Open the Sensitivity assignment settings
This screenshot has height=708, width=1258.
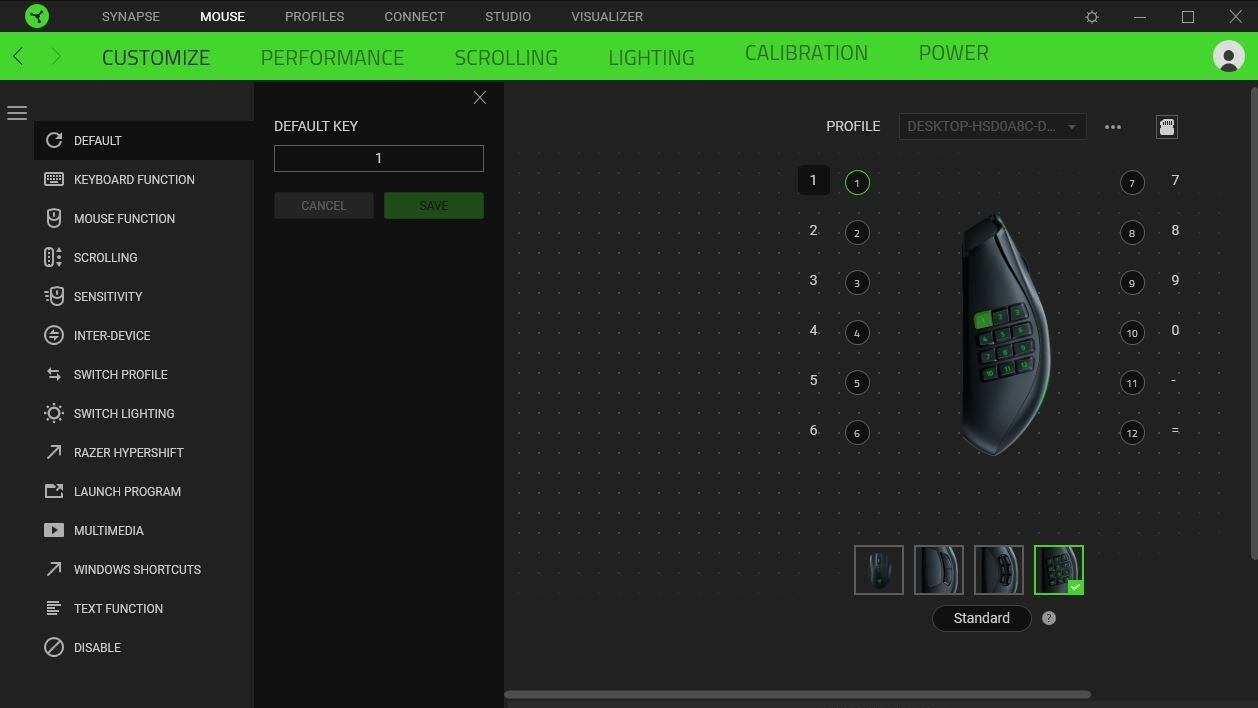[55, 296]
